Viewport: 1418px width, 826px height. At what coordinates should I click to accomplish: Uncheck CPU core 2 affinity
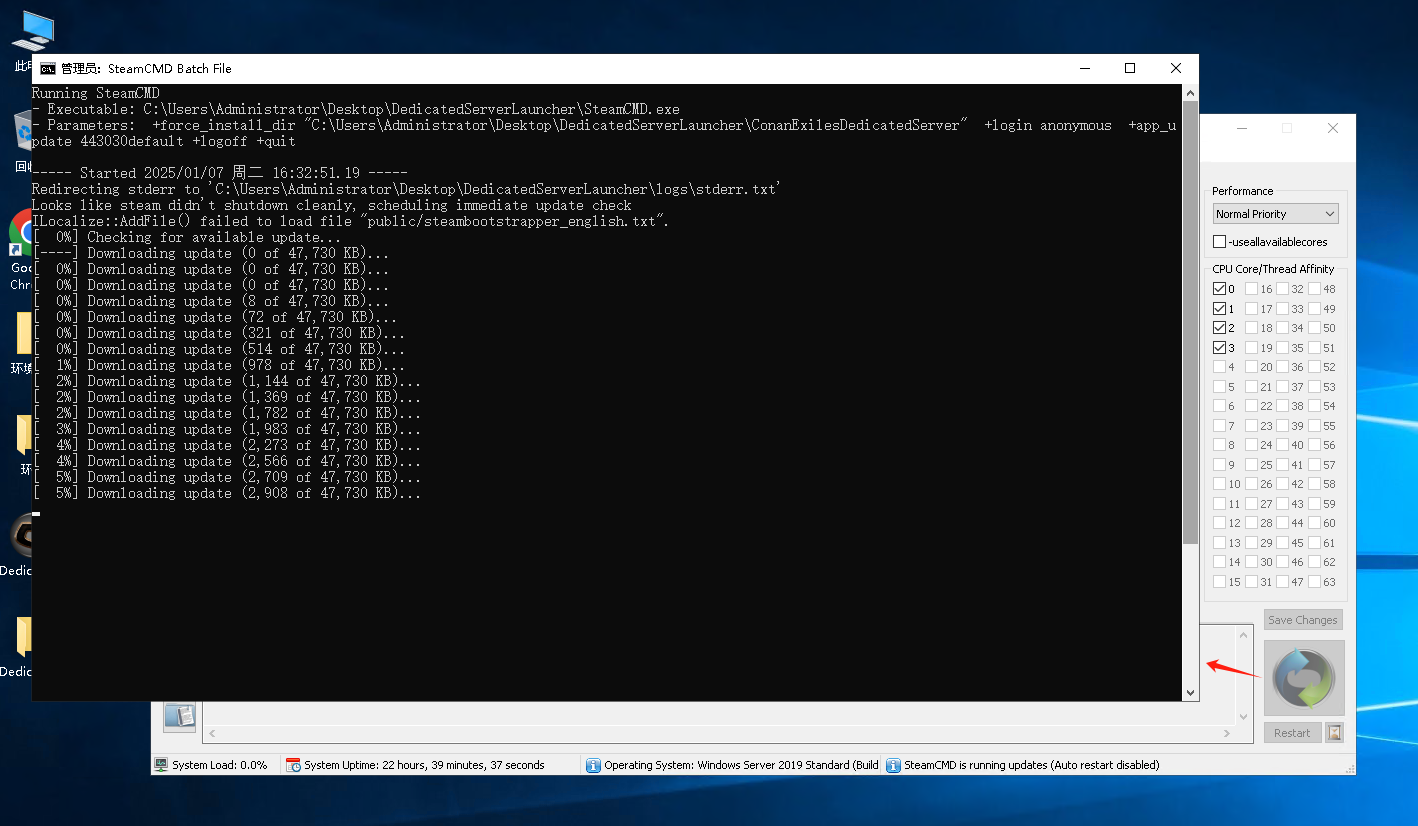(1219, 328)
